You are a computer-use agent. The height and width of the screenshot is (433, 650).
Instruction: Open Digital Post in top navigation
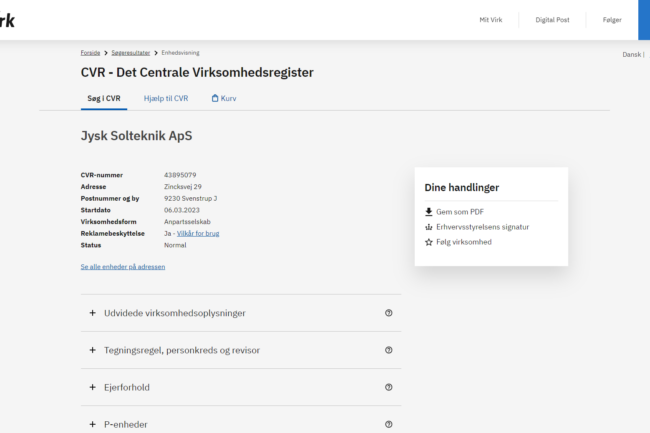pos(551,20)
